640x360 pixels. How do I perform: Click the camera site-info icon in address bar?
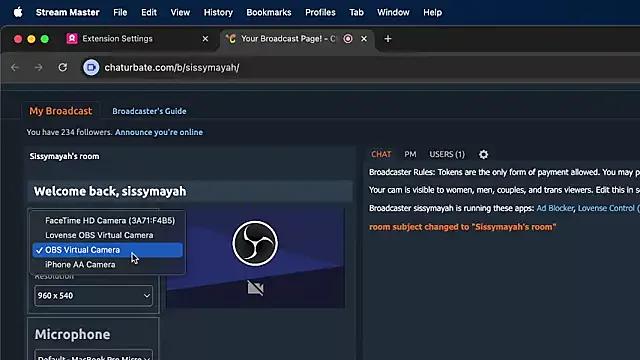[91, 67]
